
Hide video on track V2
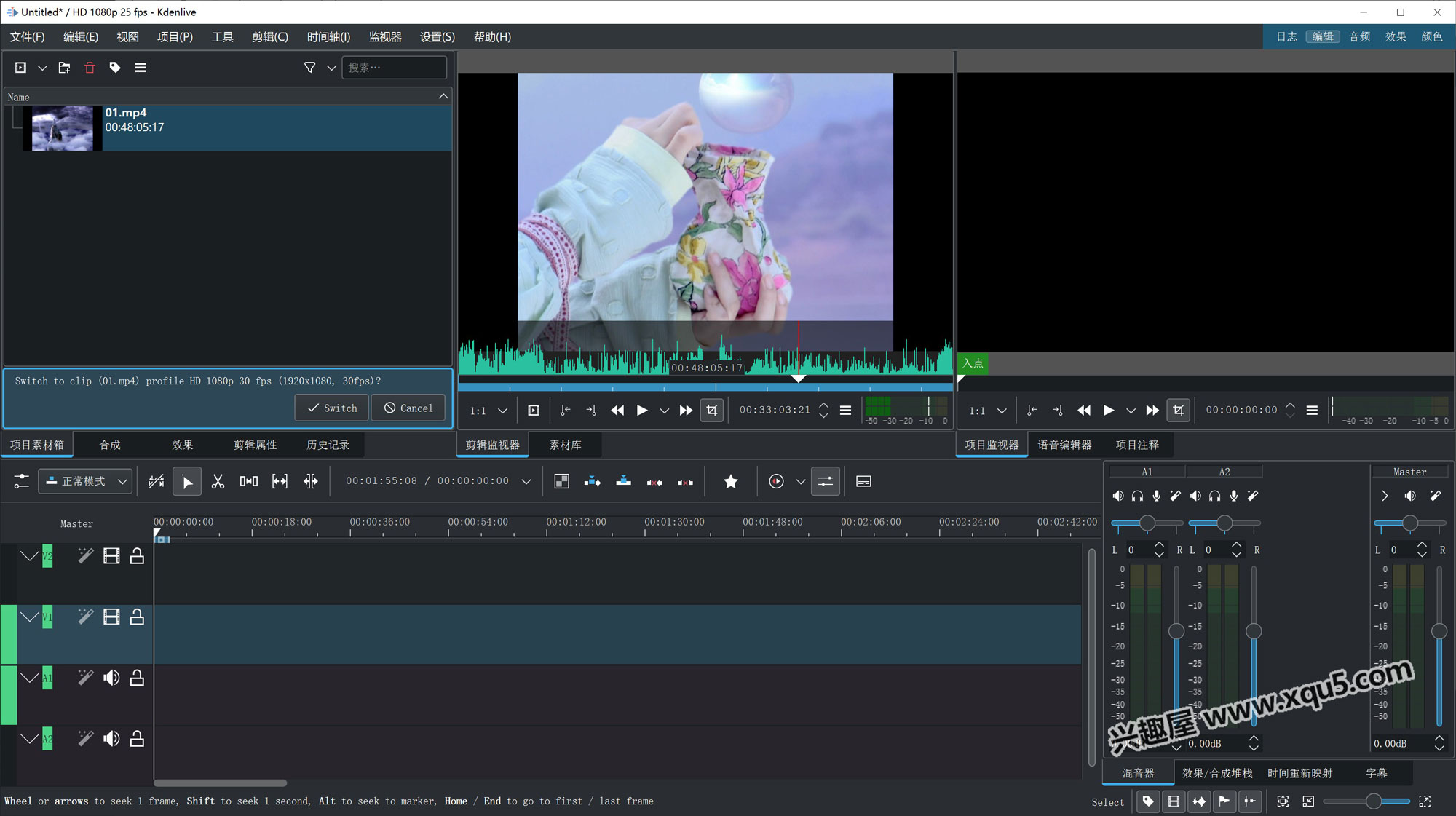111,556
